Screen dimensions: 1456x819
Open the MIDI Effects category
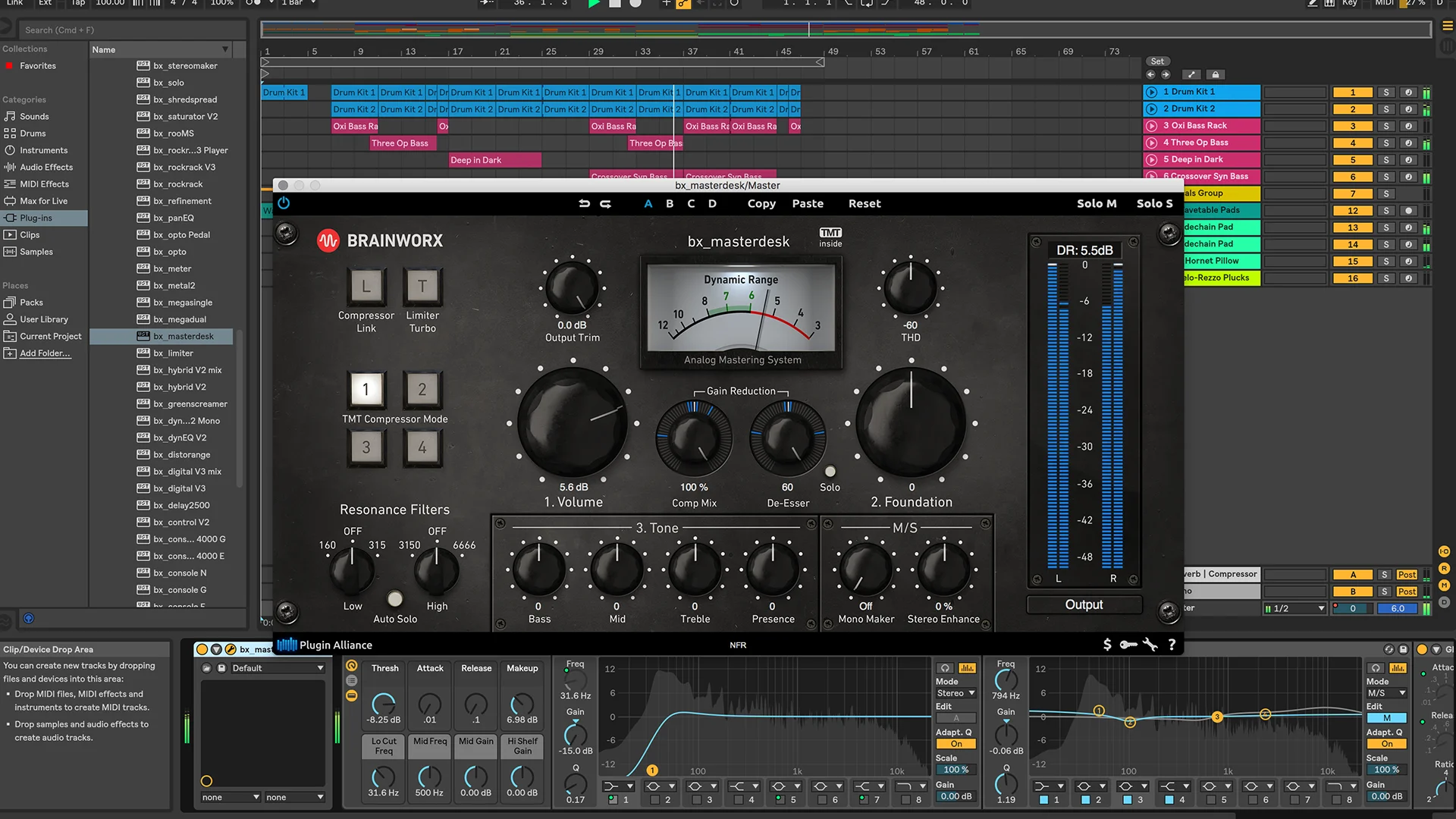pos(44,184)
